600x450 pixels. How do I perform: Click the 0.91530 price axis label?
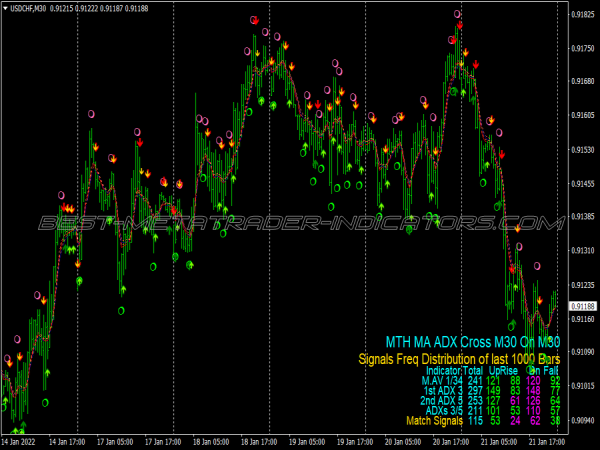coord(583,150)
